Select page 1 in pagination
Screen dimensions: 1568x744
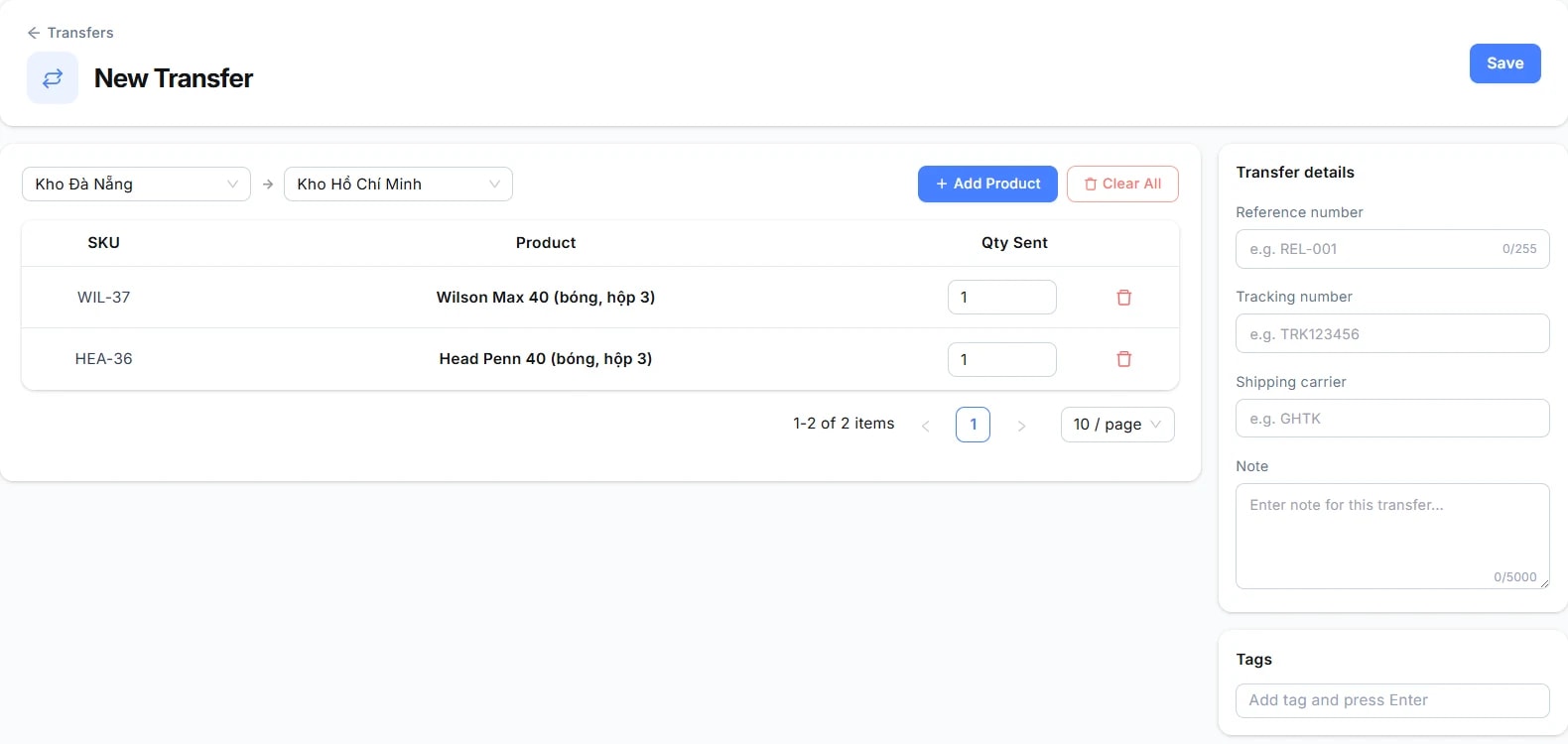pos(973,425)
